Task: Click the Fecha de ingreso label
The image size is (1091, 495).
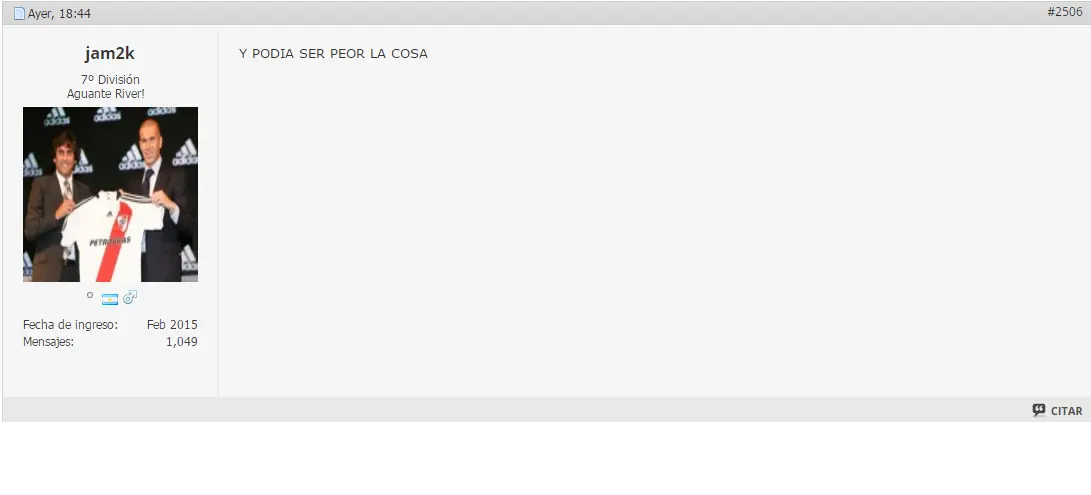Action: pos(70,324)
